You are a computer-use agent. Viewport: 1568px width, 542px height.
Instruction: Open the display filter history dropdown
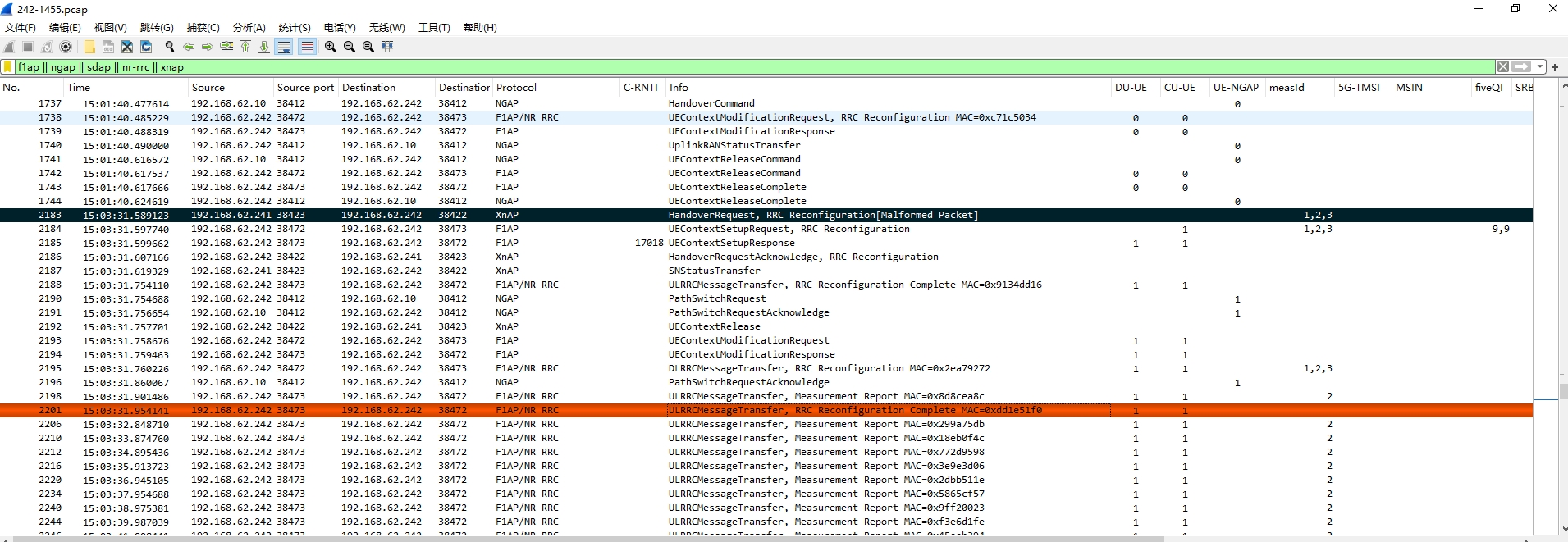click(x=1540, y=67)
